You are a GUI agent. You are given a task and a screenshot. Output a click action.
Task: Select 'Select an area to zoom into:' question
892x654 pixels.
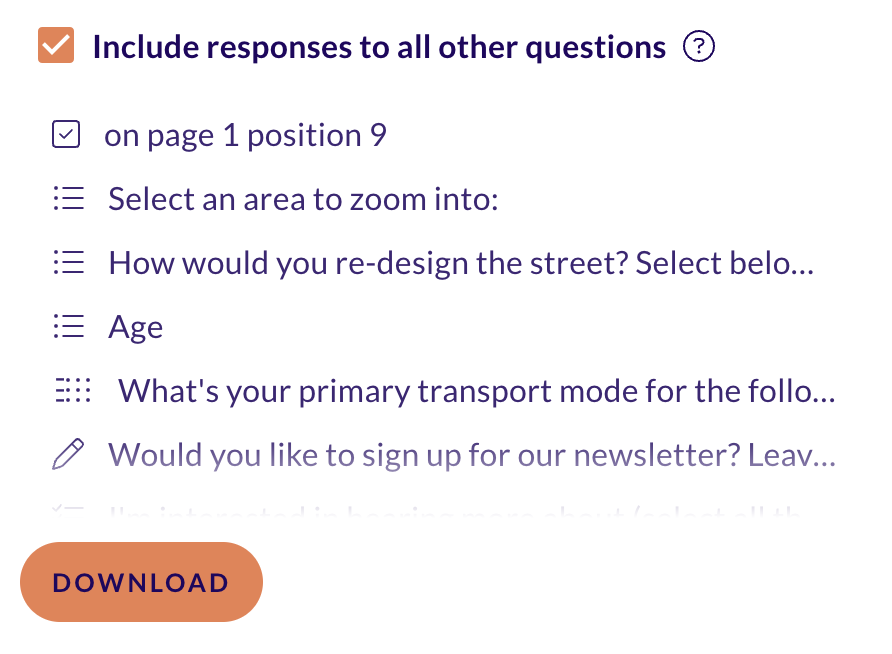coord(303,199)
